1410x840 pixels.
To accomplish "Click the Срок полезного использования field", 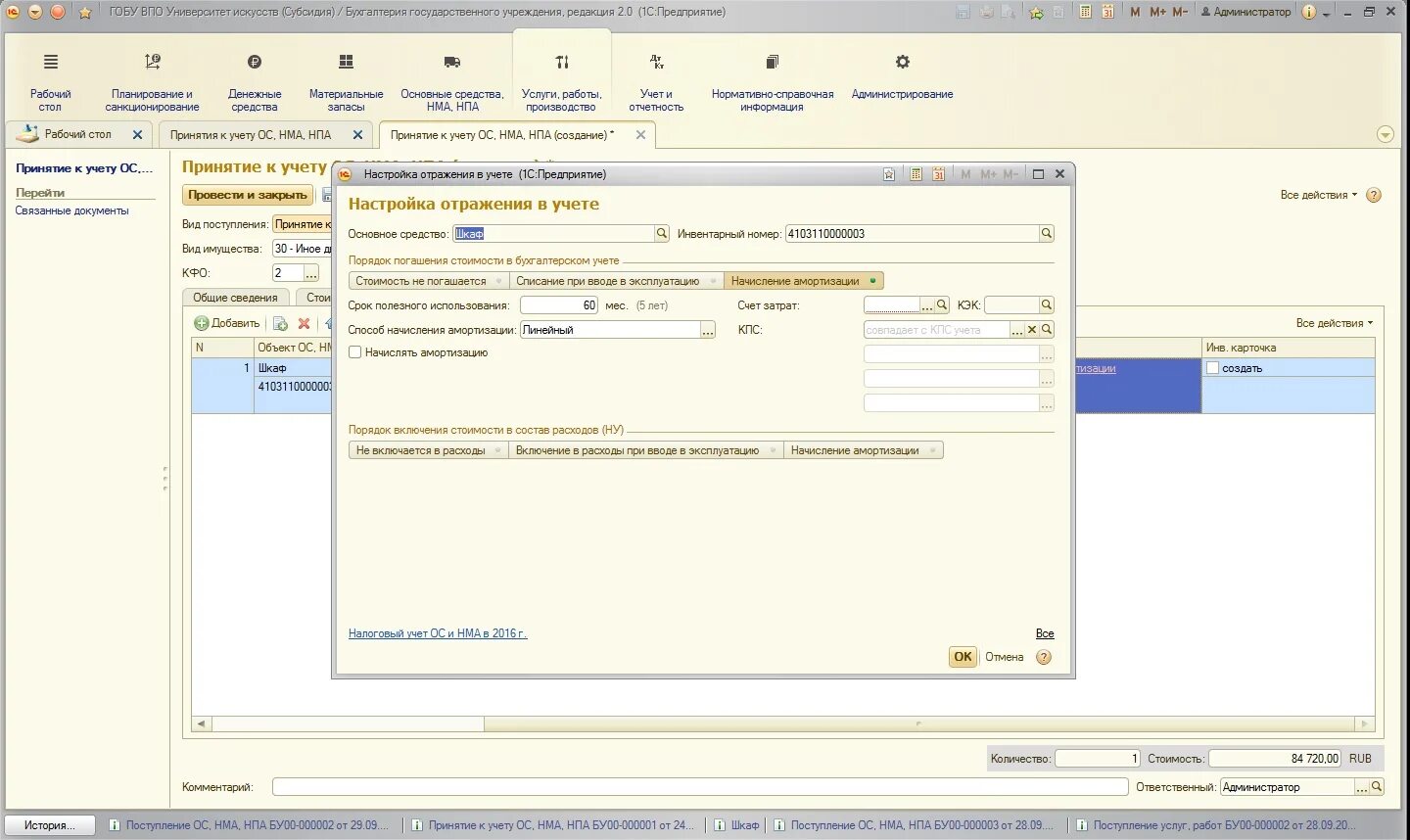I will pos(558,305).
